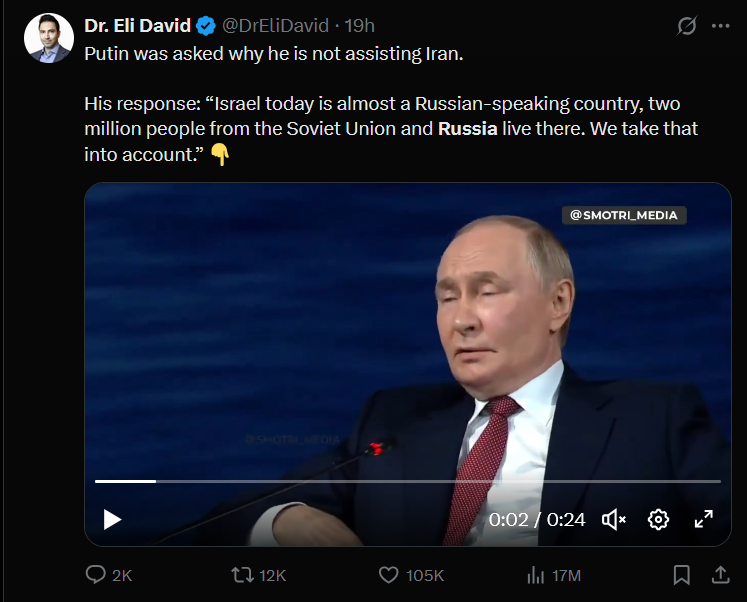Click the @DrEliDavid handle
747x602 pixels.
coord(275,26)
